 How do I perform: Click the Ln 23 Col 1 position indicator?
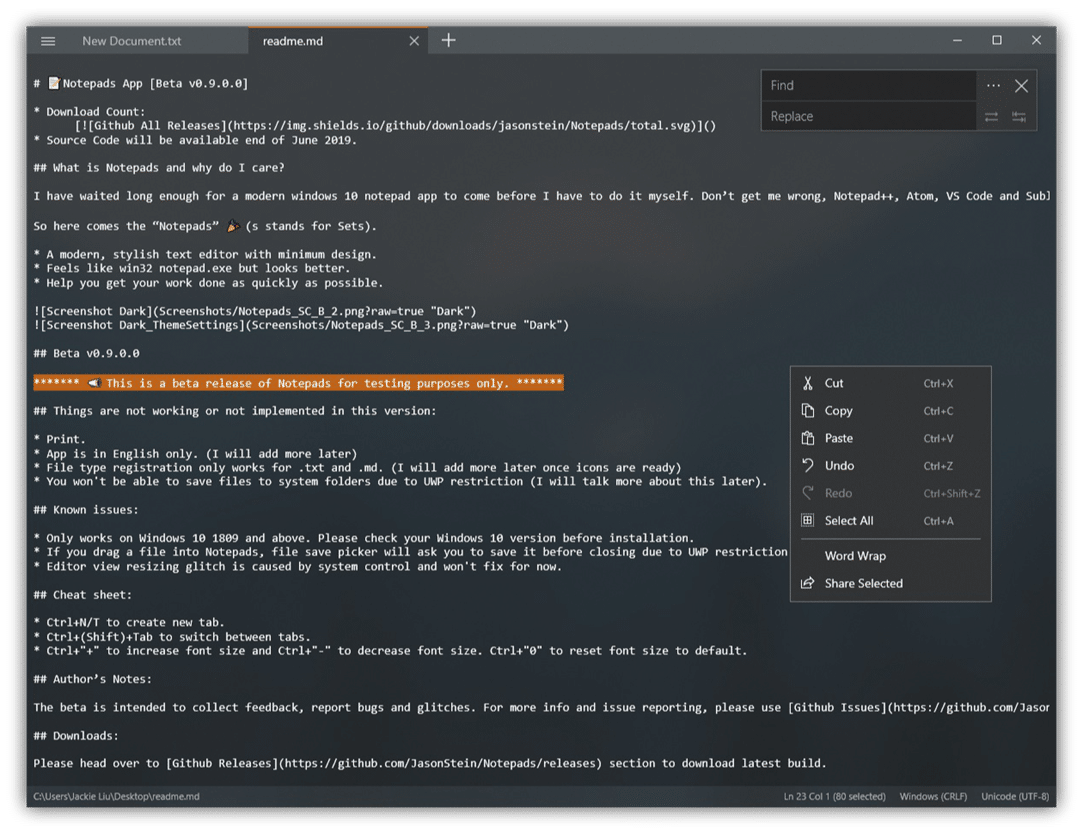click(836, 797)
